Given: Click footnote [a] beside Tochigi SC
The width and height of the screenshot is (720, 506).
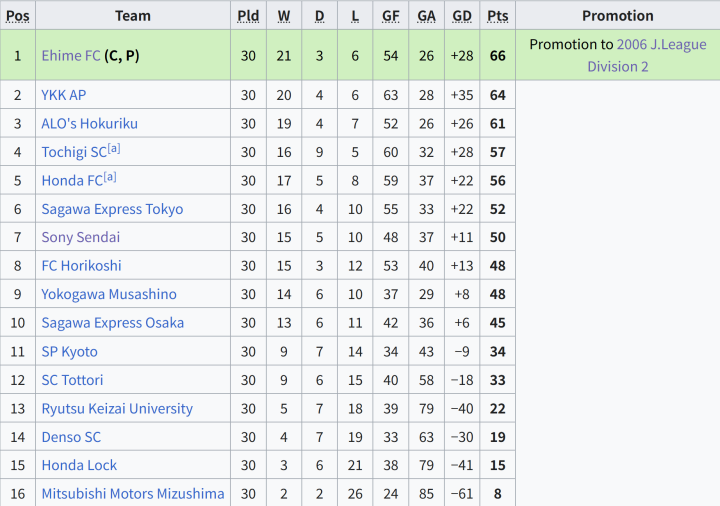Looking at the screenshot, I should [x=114, y=148].
